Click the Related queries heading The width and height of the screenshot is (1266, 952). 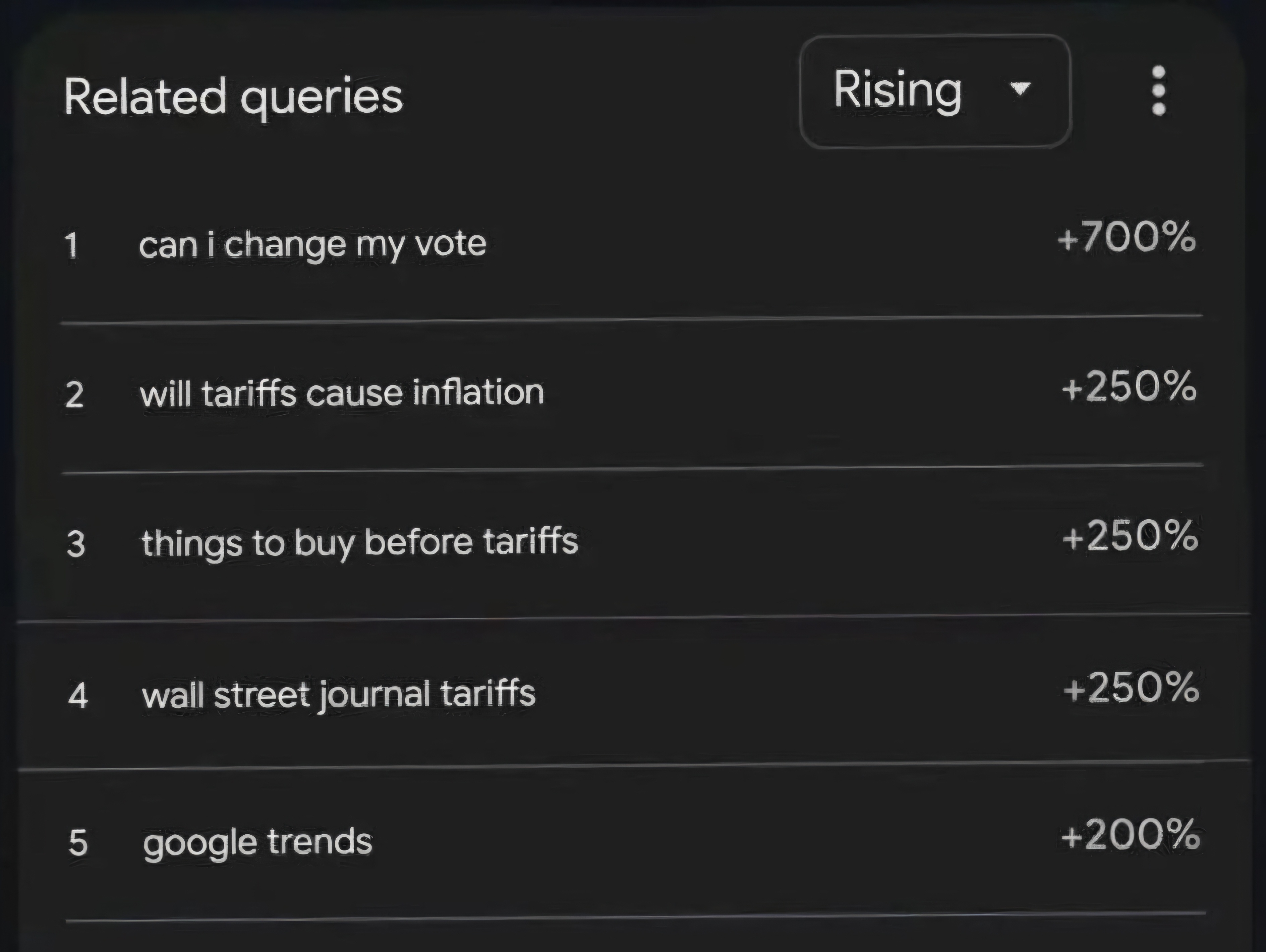coord(233,97)
